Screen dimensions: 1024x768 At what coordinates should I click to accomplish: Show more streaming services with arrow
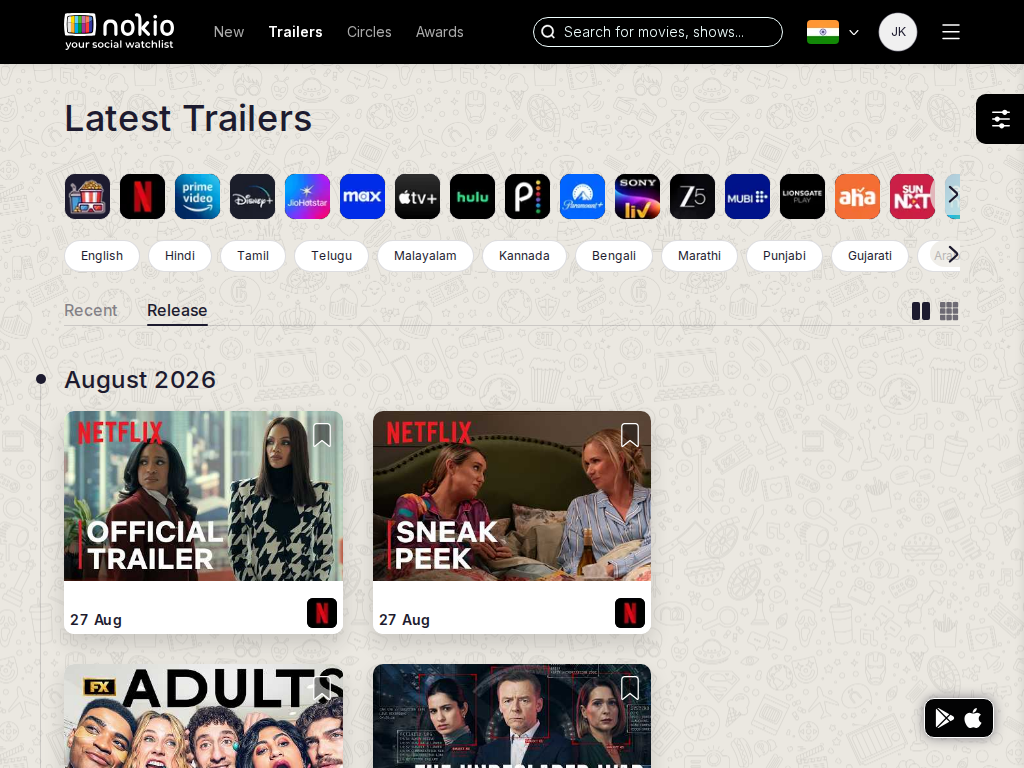tap(953, 194)
